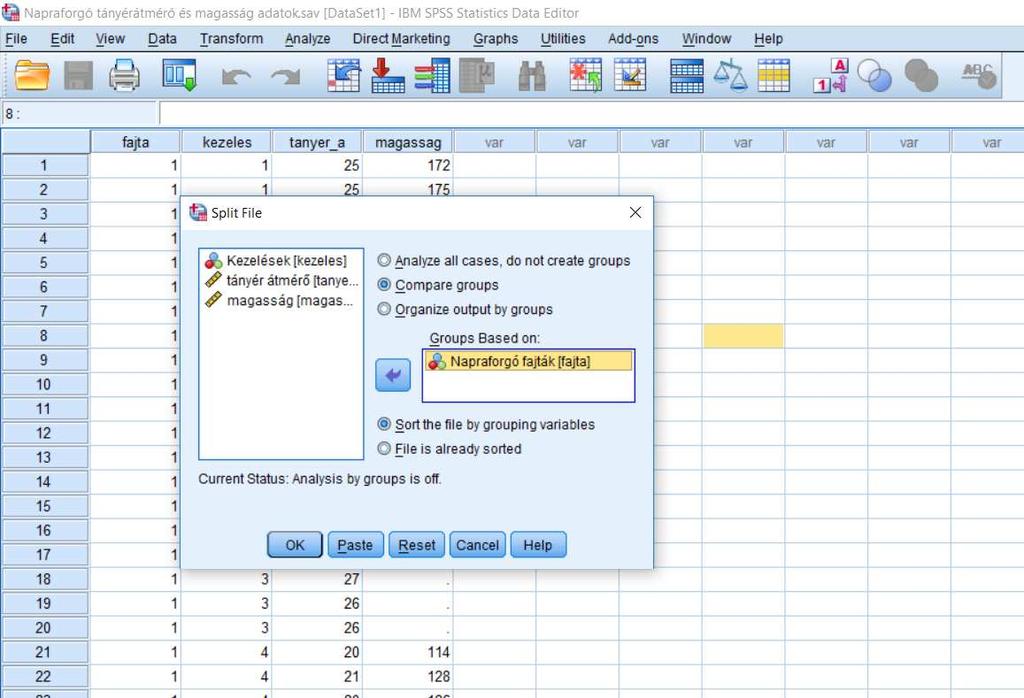Select magasság variable in the list
This screenshot has height=698, width=1024.
coord(279,300)
